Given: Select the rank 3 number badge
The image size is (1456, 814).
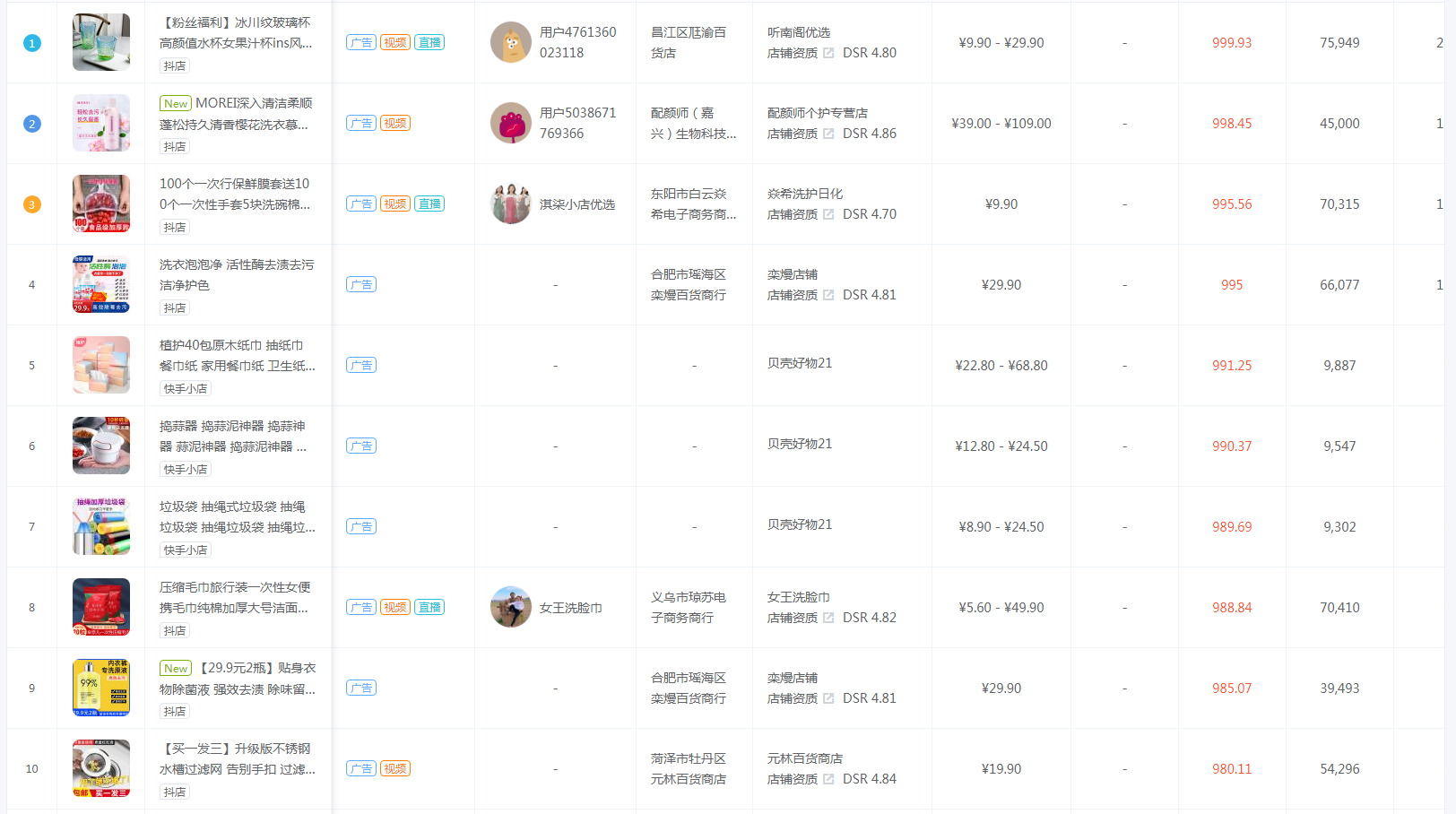Looking at the screenshot, I should pos(32,204).
